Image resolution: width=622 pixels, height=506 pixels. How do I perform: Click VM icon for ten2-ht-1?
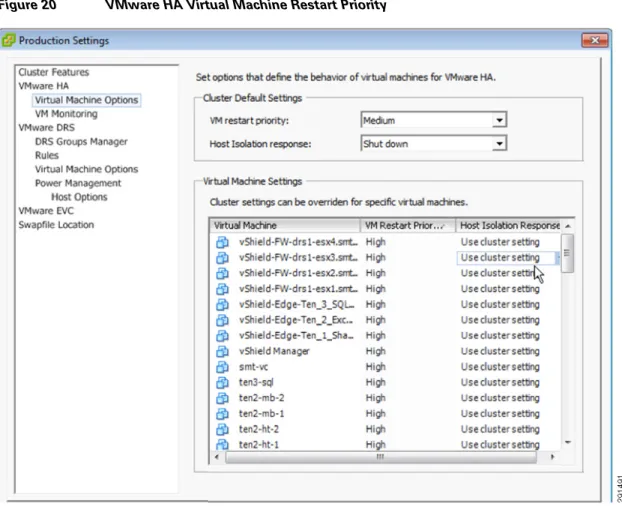click(223, 444)
